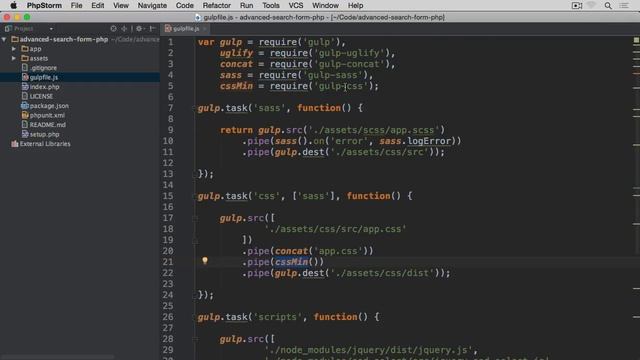Viewport: 640px width, 360px height.
Task: Open the Run menu
Action: tap(246, 5)
